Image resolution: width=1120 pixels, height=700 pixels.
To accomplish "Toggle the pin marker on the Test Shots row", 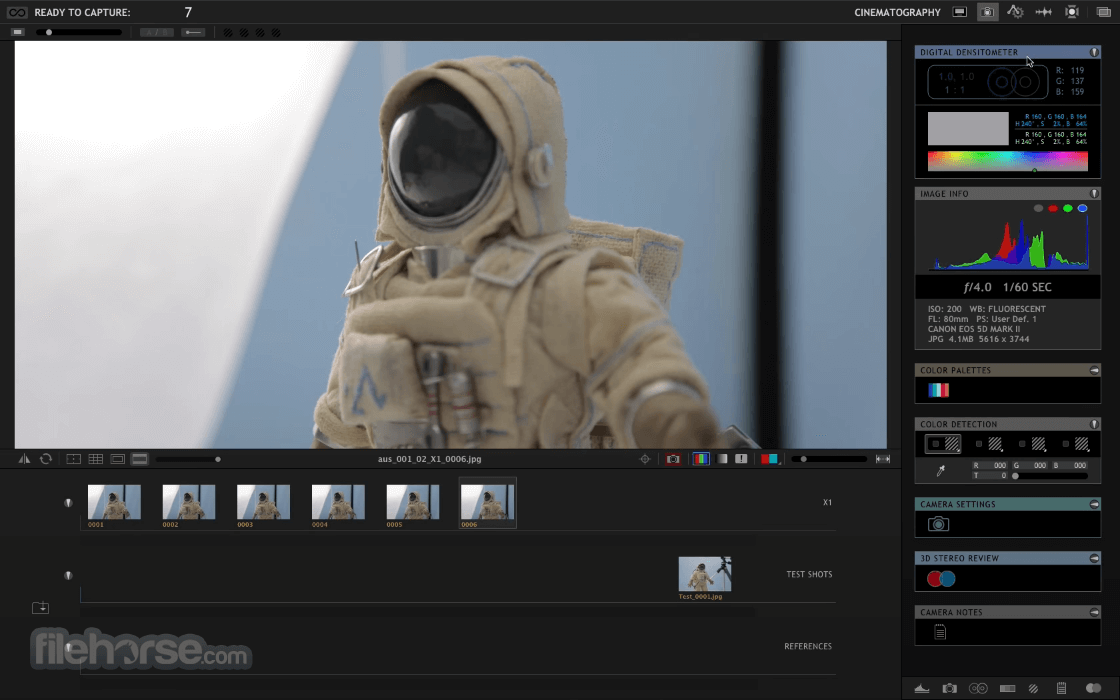I will pyautogui.click(x=69, y=576).
